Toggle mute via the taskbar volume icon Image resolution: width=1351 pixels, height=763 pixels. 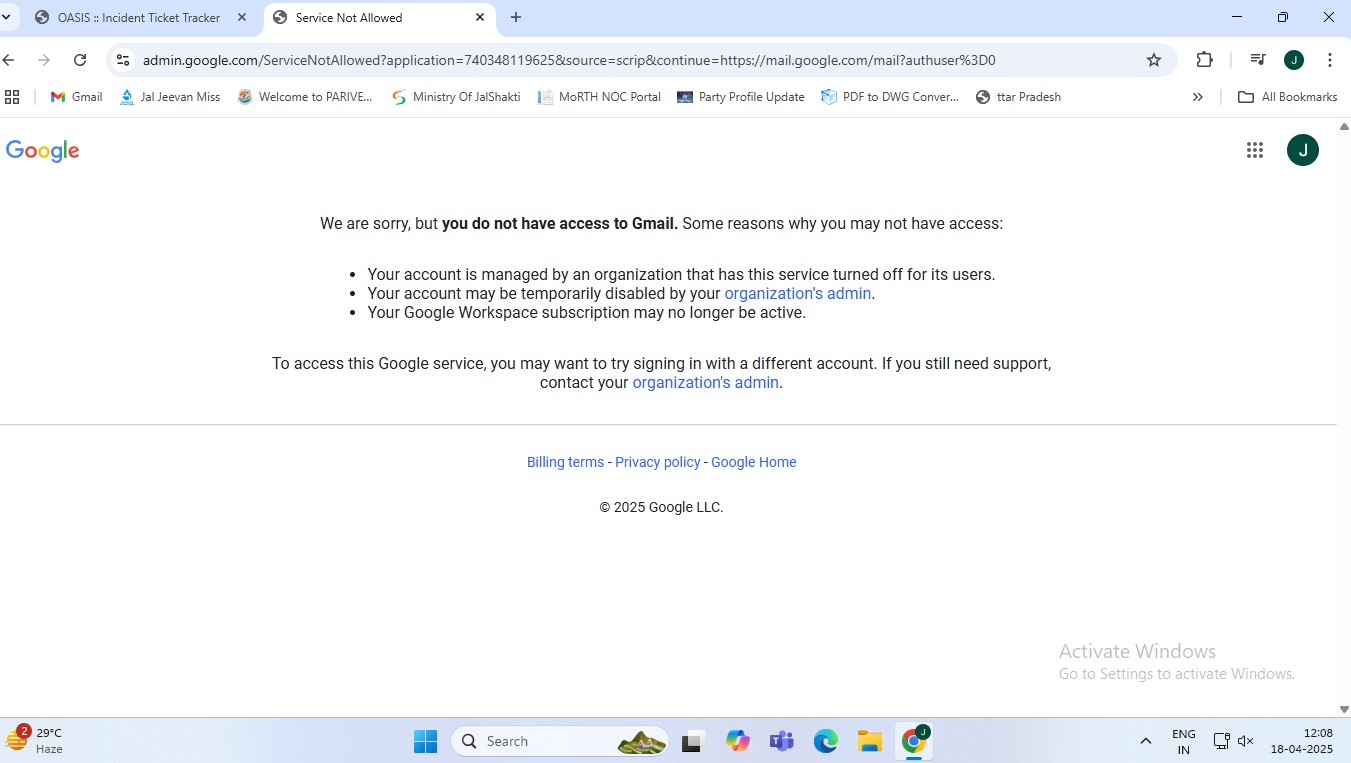tap(1246, 741)
